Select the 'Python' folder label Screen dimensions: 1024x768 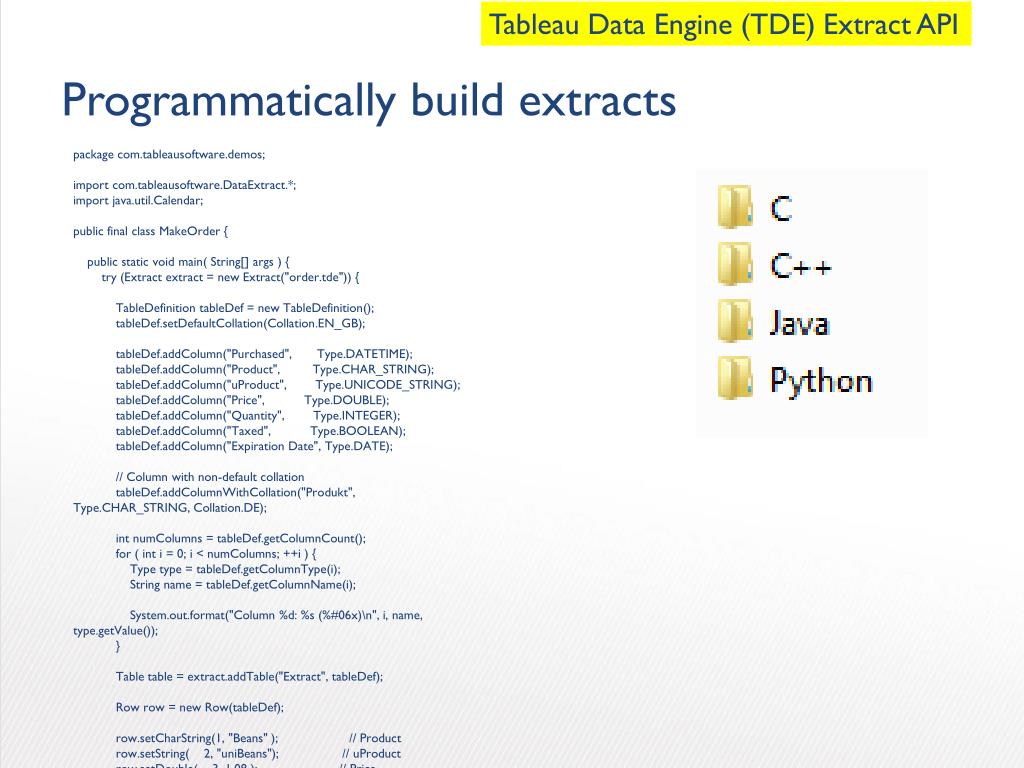click(x=822, y=381)
